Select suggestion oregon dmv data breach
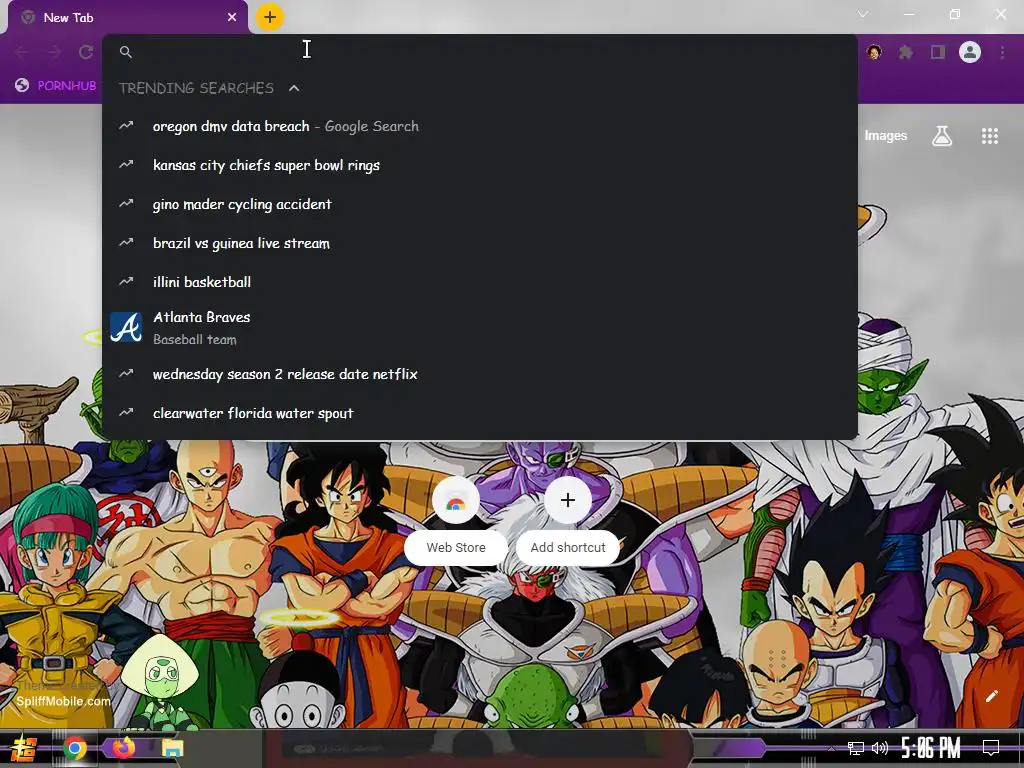The height and width of the screenshot is (768, 1024). click(479, 126)
